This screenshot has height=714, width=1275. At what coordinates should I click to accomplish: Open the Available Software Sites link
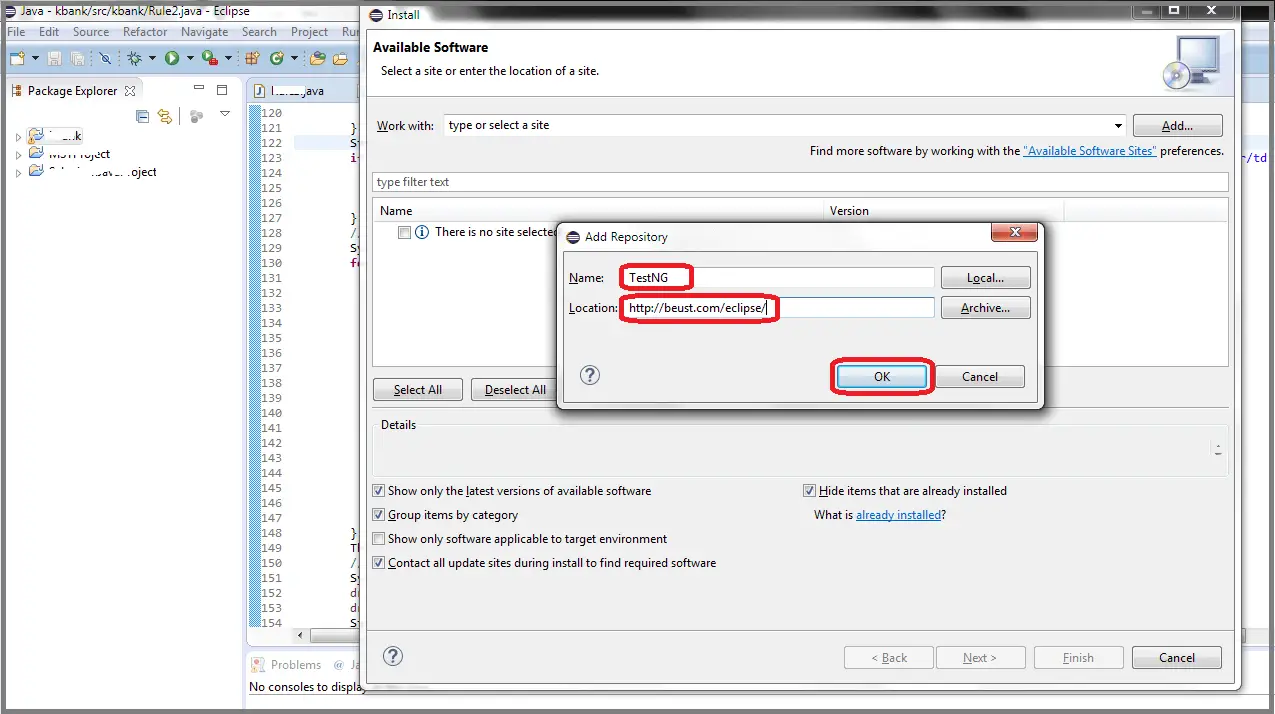pyautogui.click(x=1089, y=151)
